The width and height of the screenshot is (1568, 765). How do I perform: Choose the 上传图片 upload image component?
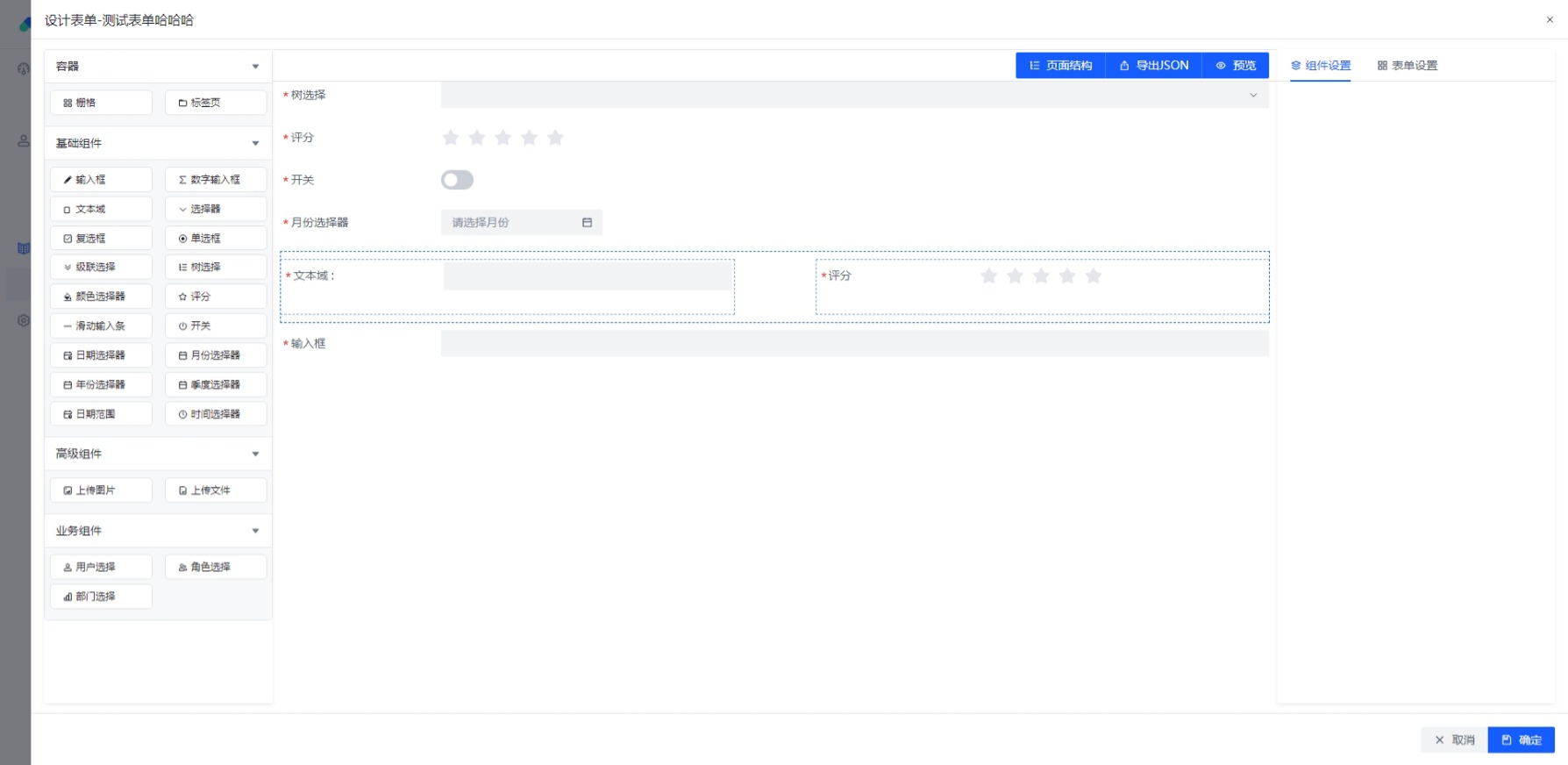(101, 490)
